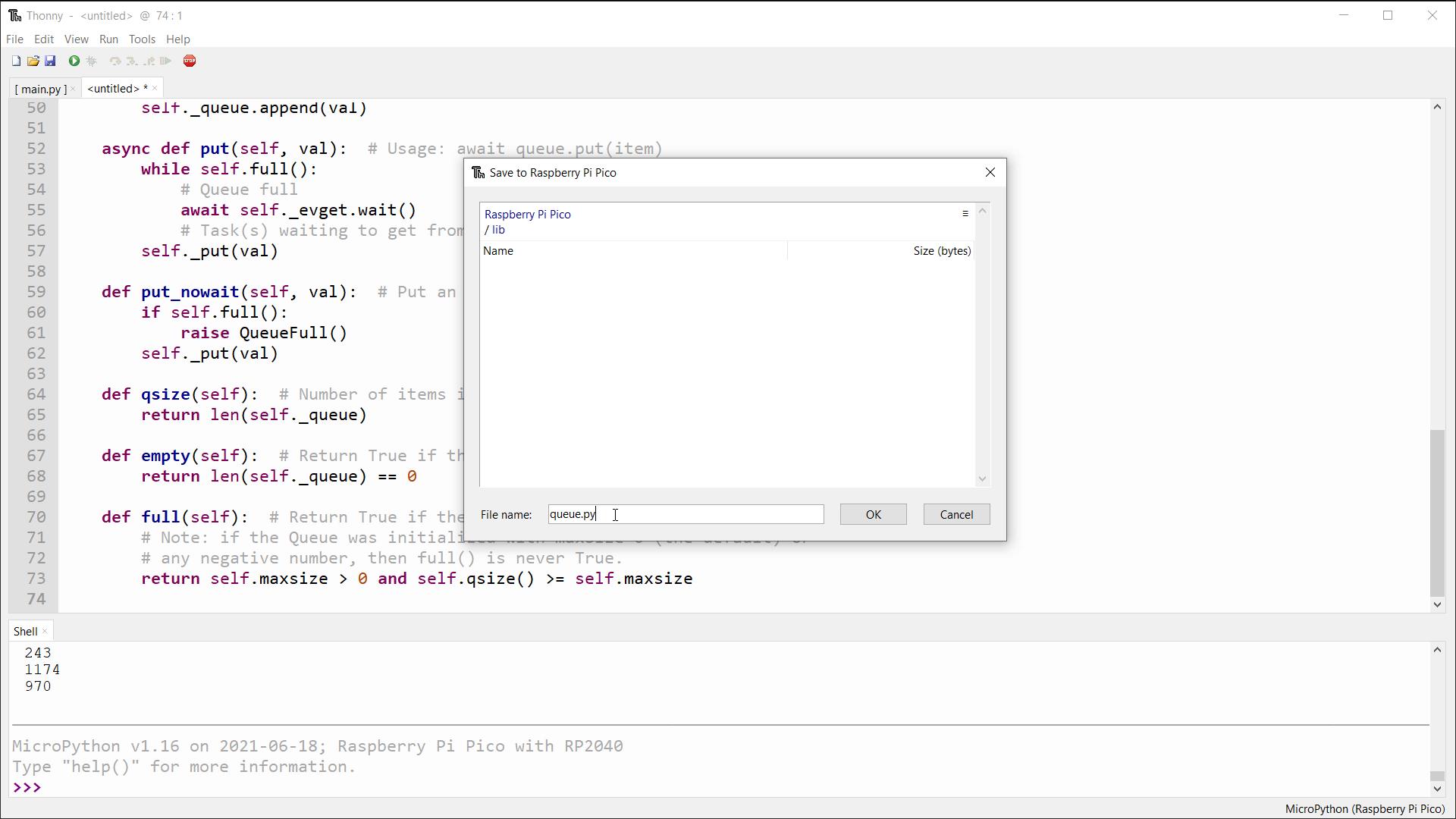Cancel the save dialog
Screen dimensions: 1456x819
click(x=955, y=515)
